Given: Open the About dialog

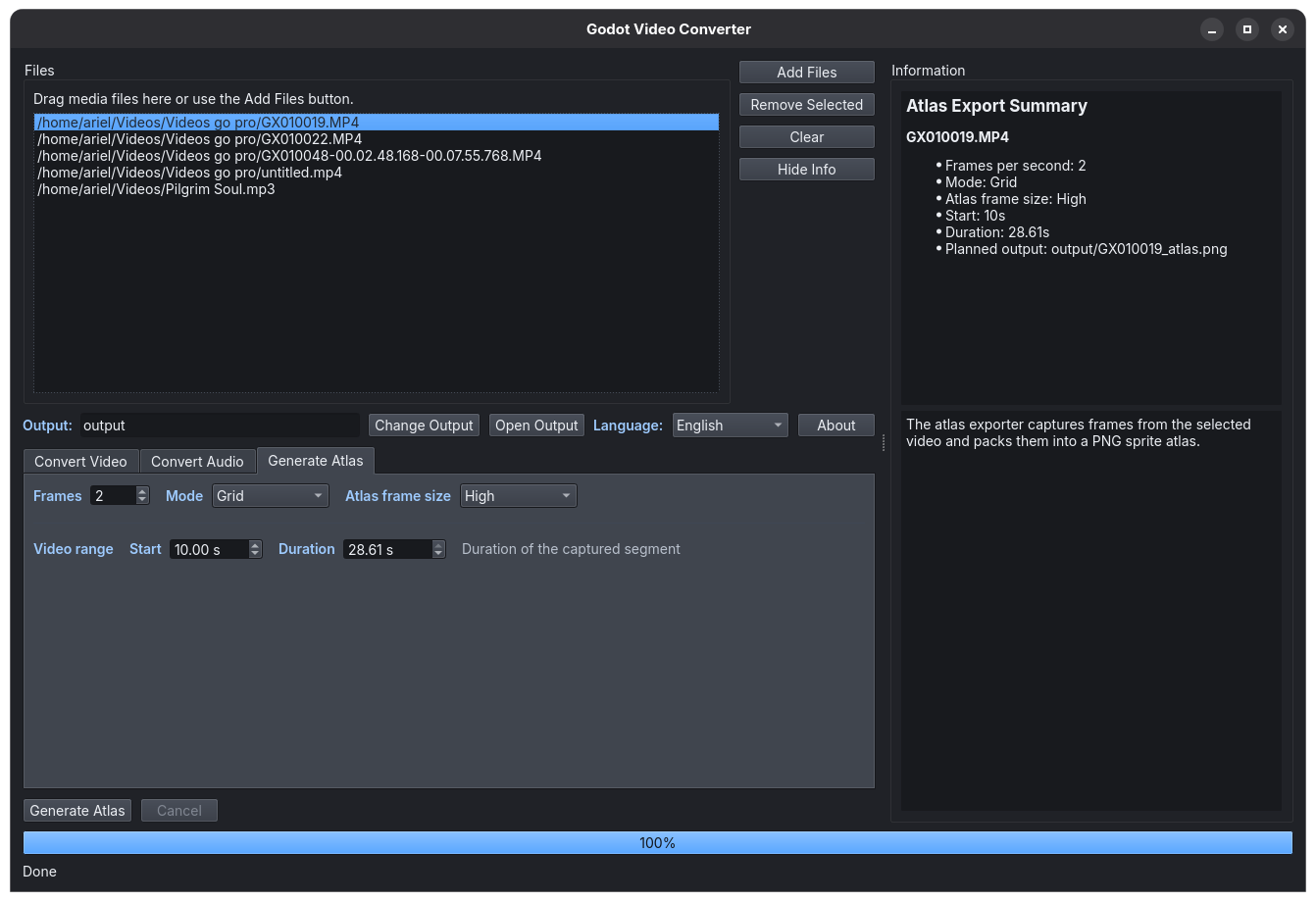Looking at the screenshot, I should pyautogui.click(x=835, y=426).
